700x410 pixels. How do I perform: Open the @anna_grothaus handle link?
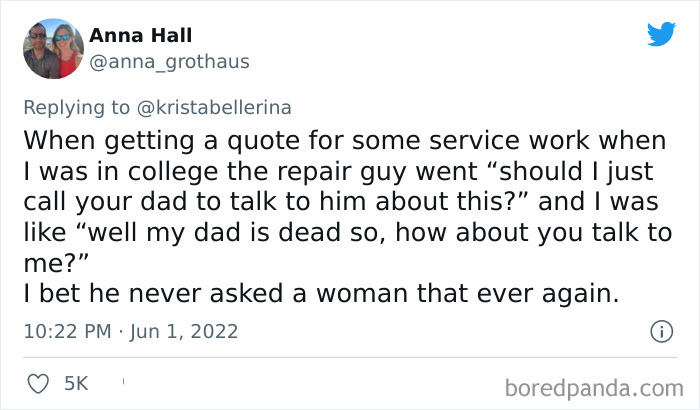[169, 62]
